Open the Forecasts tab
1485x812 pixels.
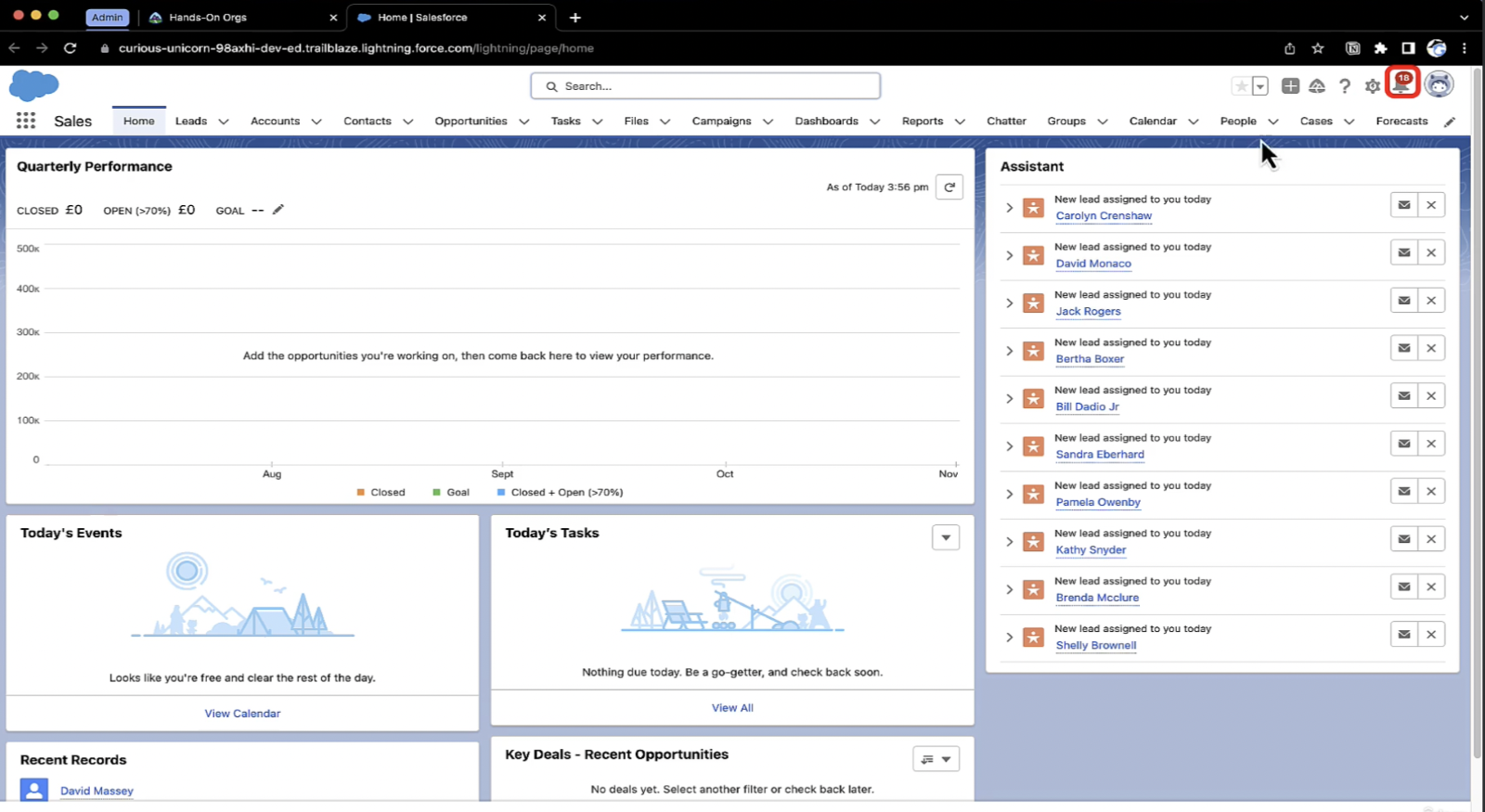[1401, 122]
